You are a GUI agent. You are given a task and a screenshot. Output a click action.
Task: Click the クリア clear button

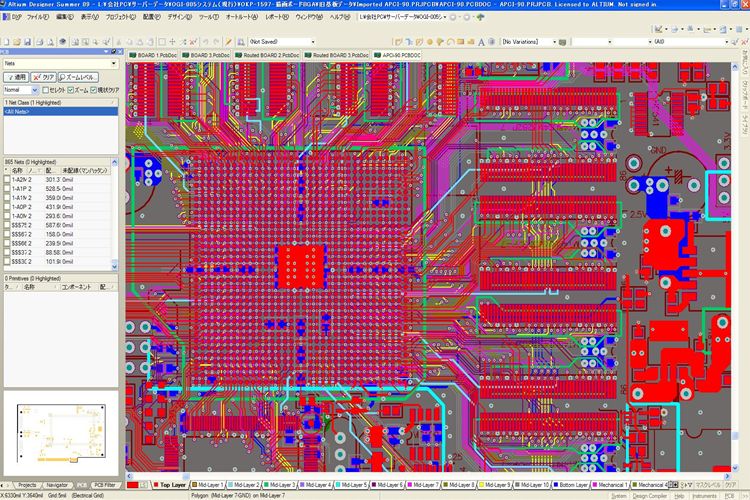coord(44,77)
